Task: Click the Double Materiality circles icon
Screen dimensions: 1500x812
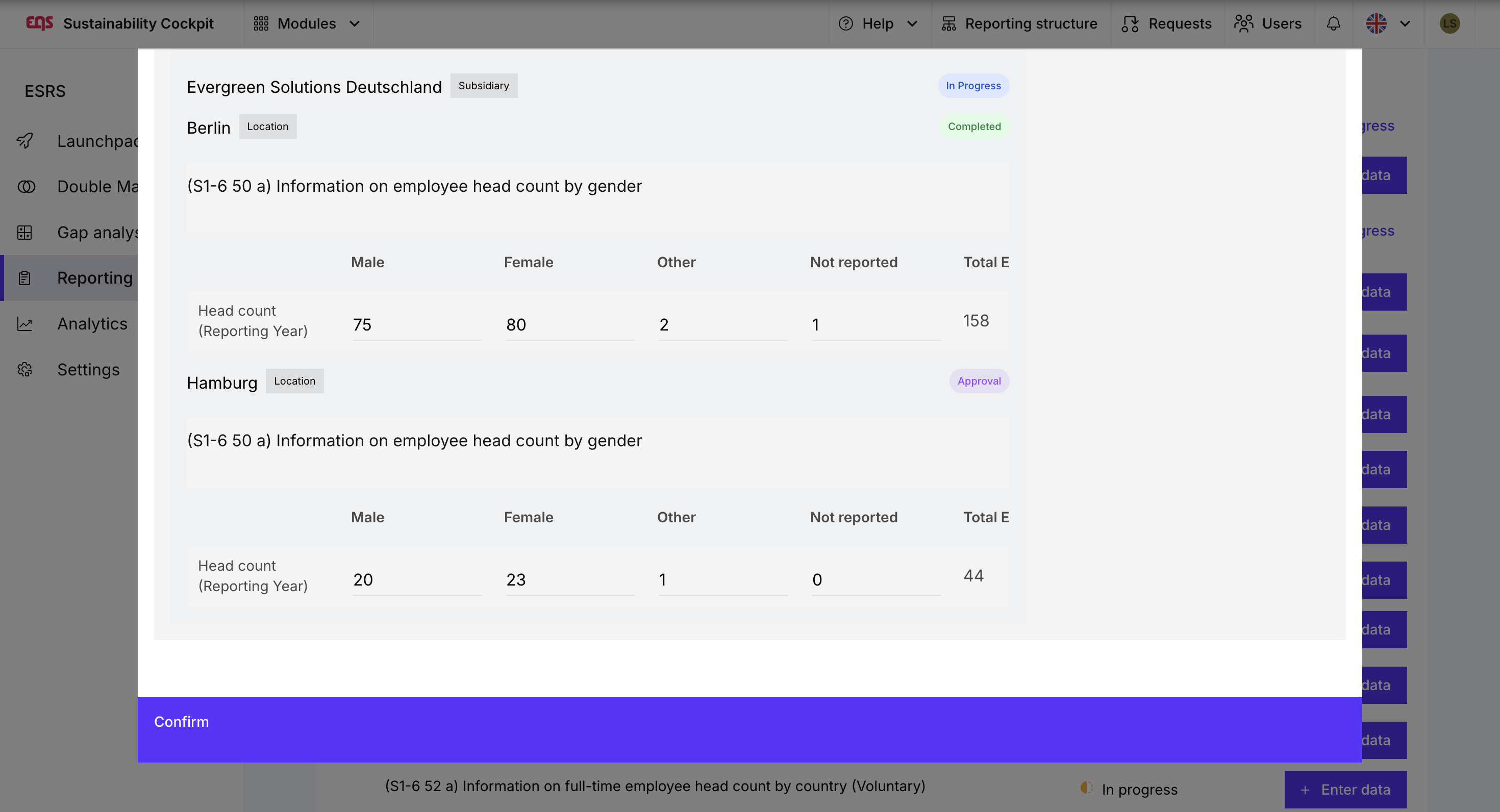Action: tap(26, 187)
